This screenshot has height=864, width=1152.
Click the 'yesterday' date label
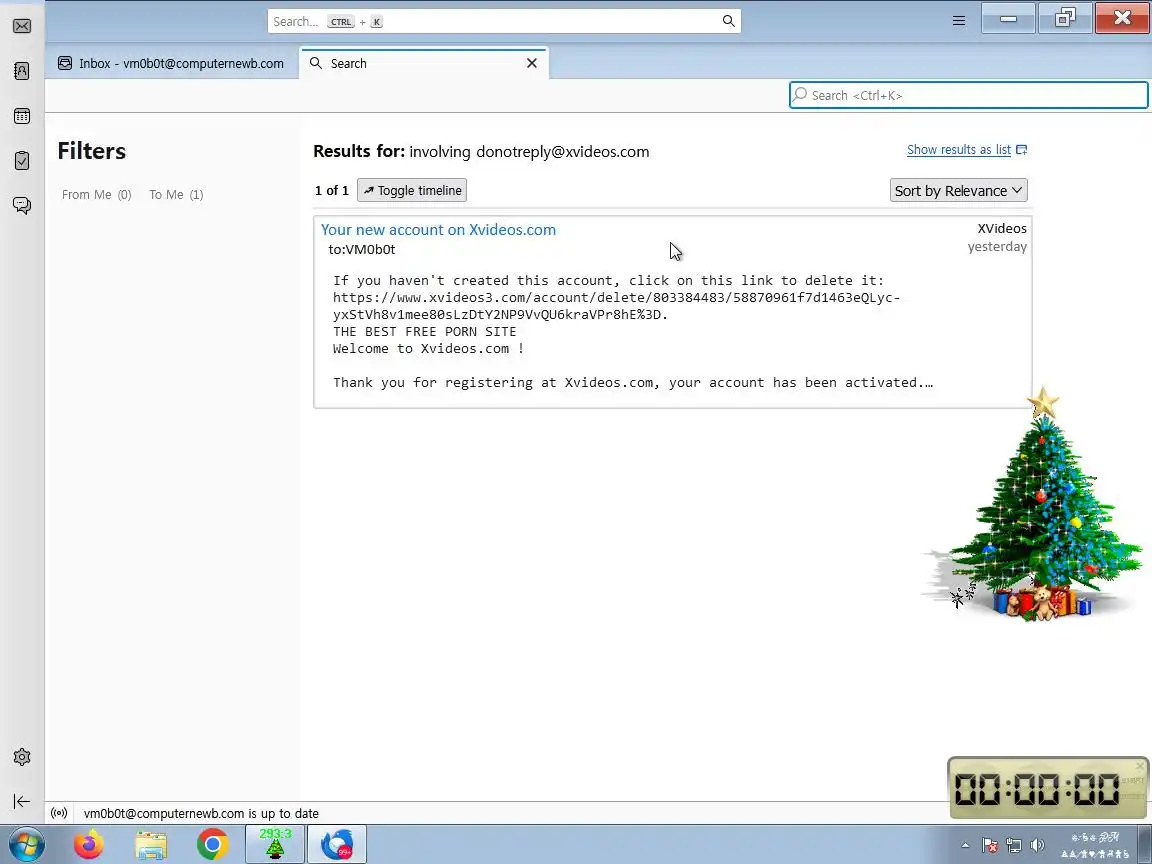(x=997, y=247)
